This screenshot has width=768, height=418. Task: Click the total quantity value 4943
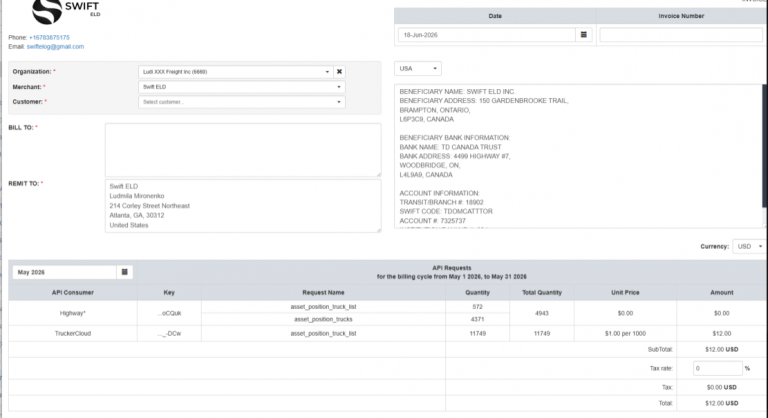coord(542,313)
